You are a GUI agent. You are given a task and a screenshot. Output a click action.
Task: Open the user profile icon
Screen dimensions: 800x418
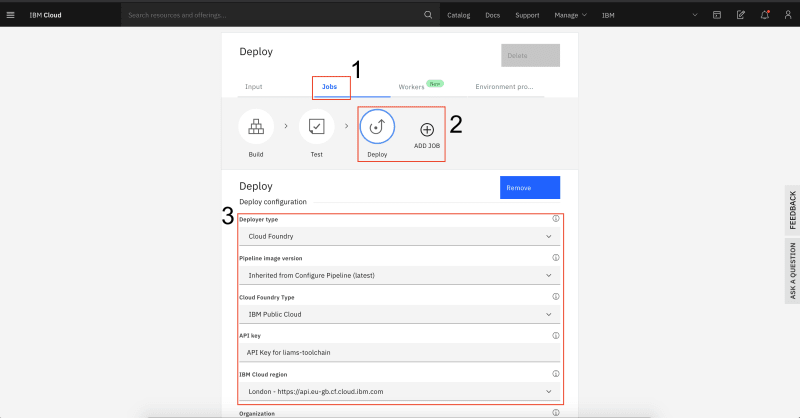click(788, 15)
